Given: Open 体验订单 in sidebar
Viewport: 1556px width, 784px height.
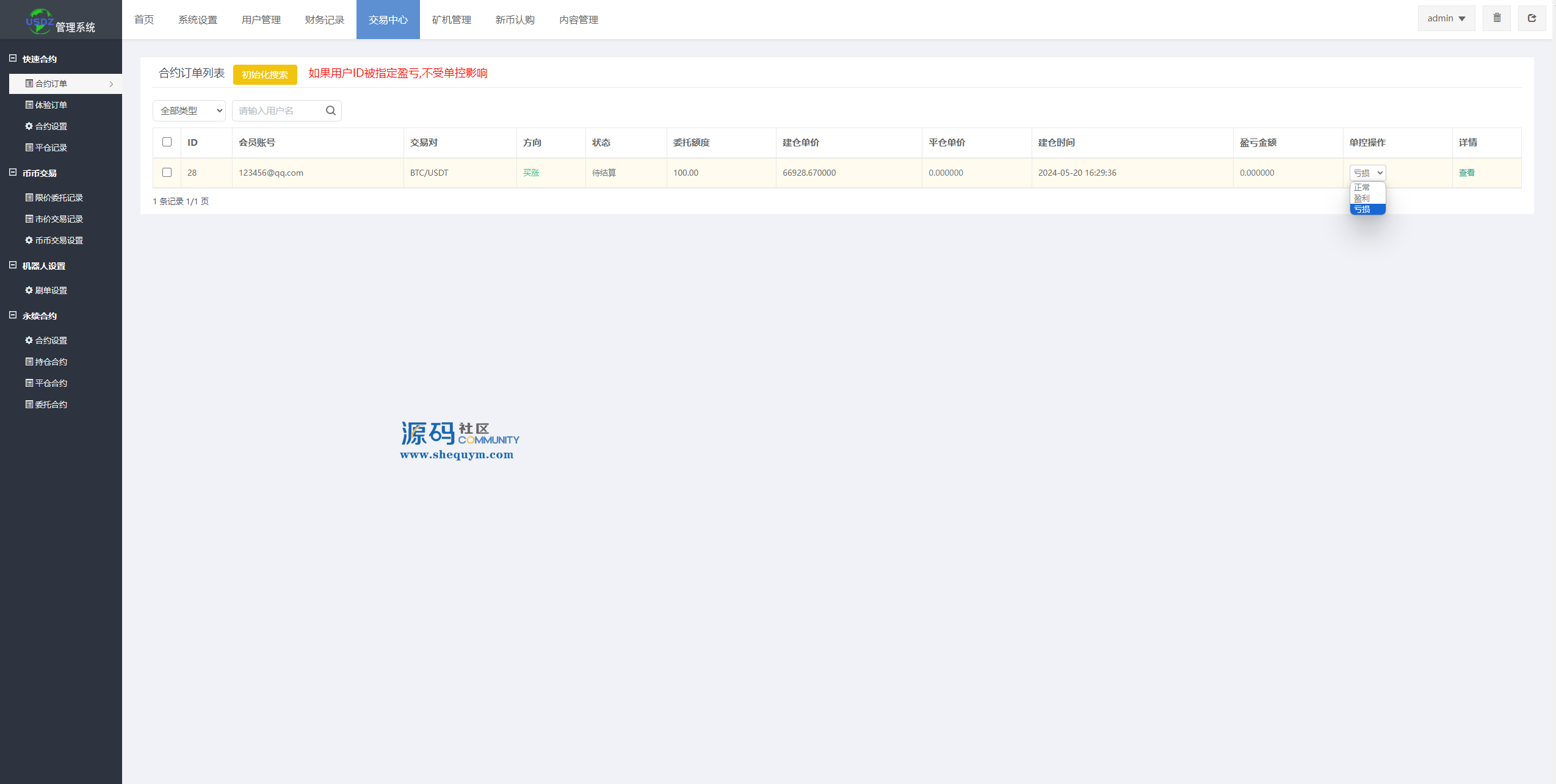Looking at the screenshot, I should click(x=46, y=105).
